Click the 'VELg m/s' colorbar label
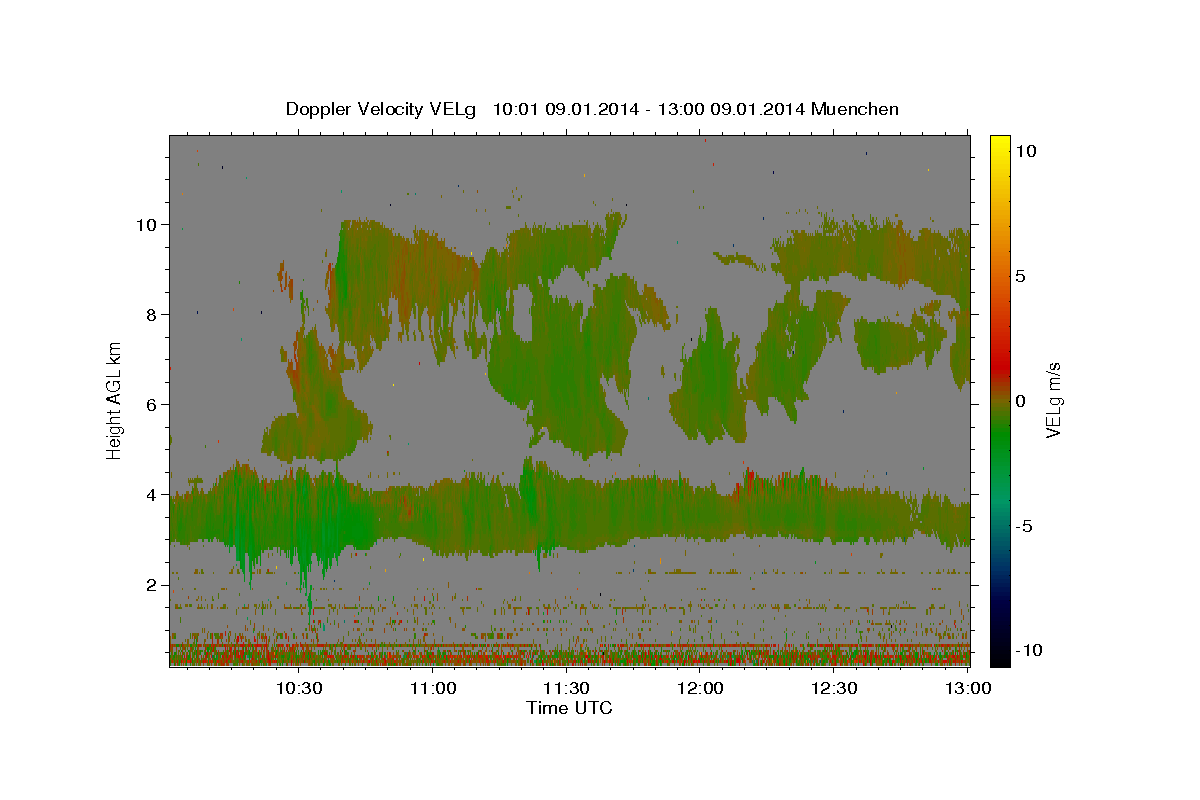Viewport: 1200px width, 800px height. [1053, 398]
